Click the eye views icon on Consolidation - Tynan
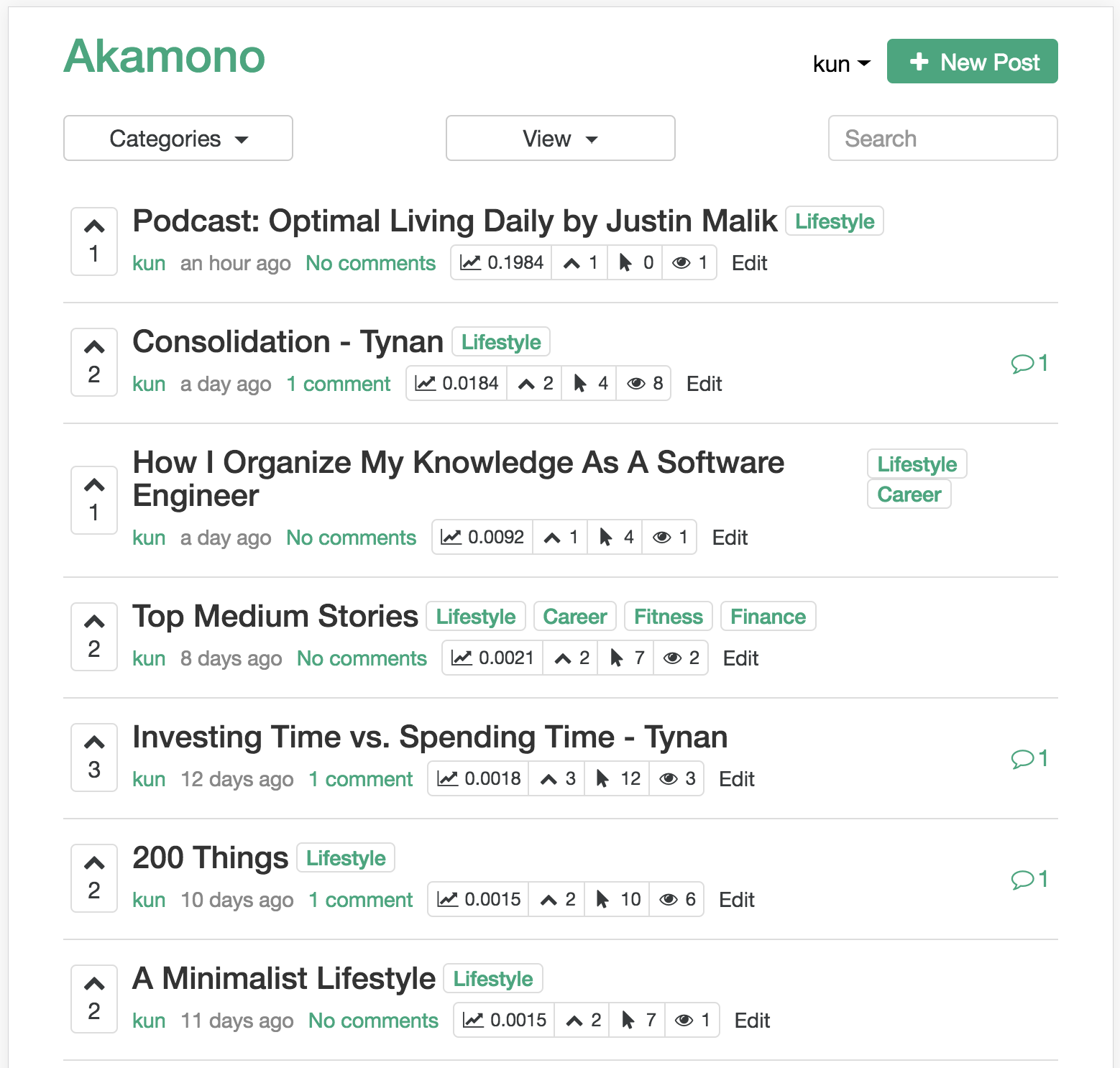Viewport: 1120px width, 1068px height. pyautogui.click(x=636, y=383)
